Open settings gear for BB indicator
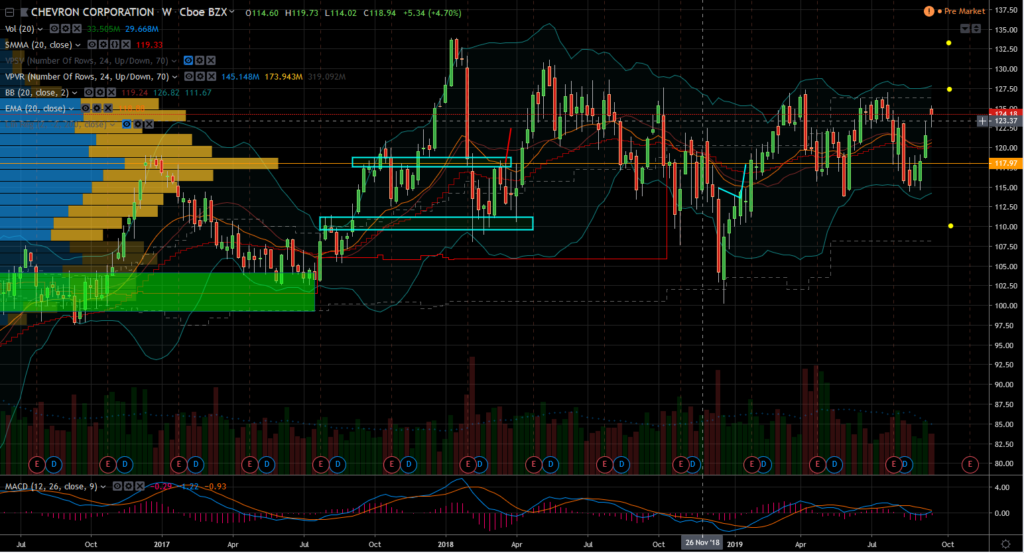 pos(100,92)
